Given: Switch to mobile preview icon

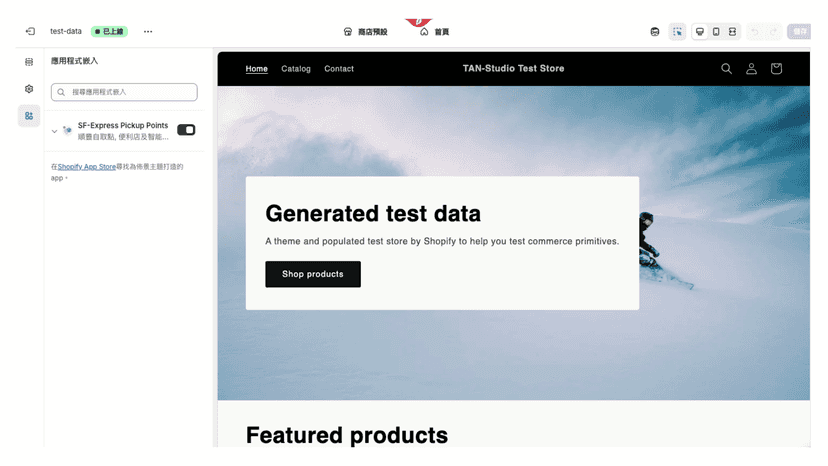Looking at the screenshot, I should 716,32.
